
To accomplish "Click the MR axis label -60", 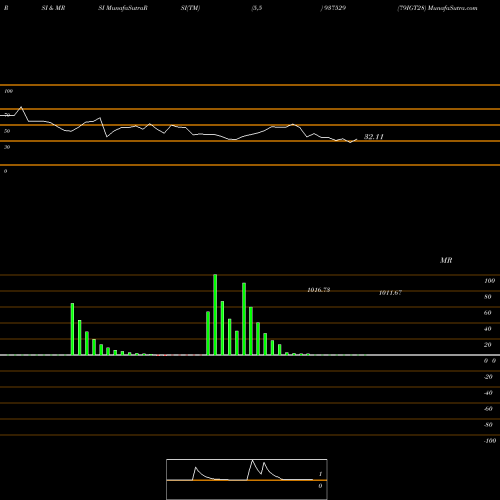I will coord(488,409).
